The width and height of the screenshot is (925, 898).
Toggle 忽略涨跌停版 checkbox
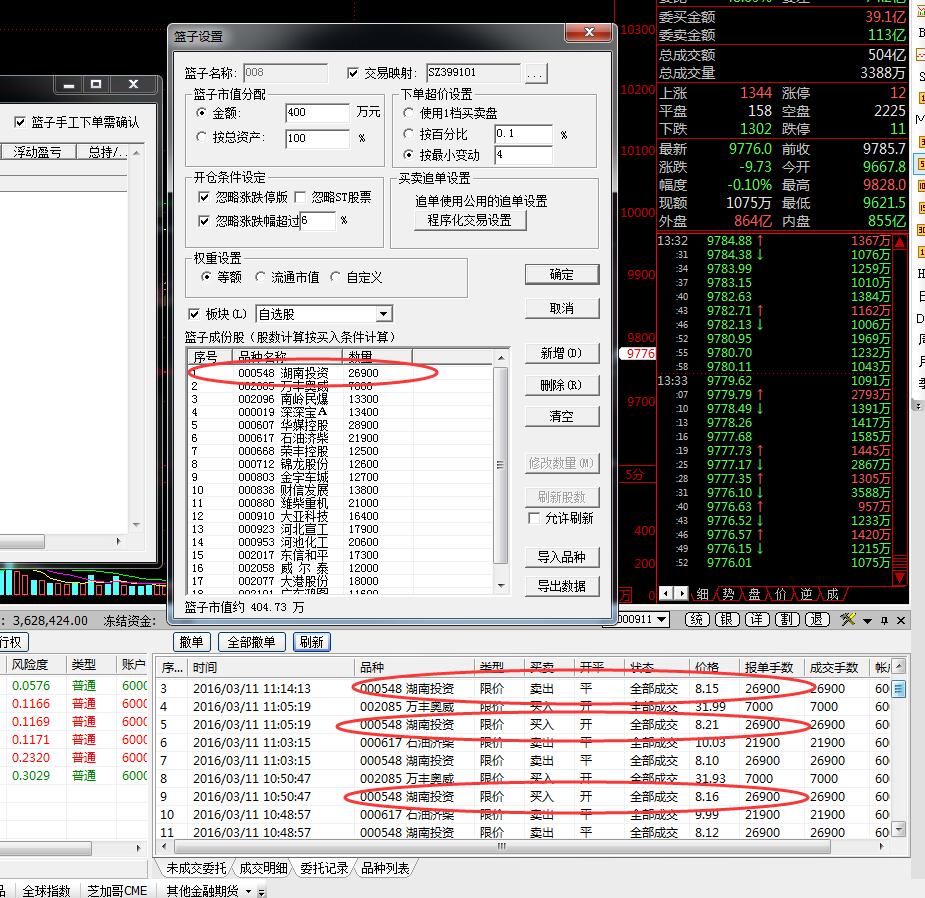(204, 197)
